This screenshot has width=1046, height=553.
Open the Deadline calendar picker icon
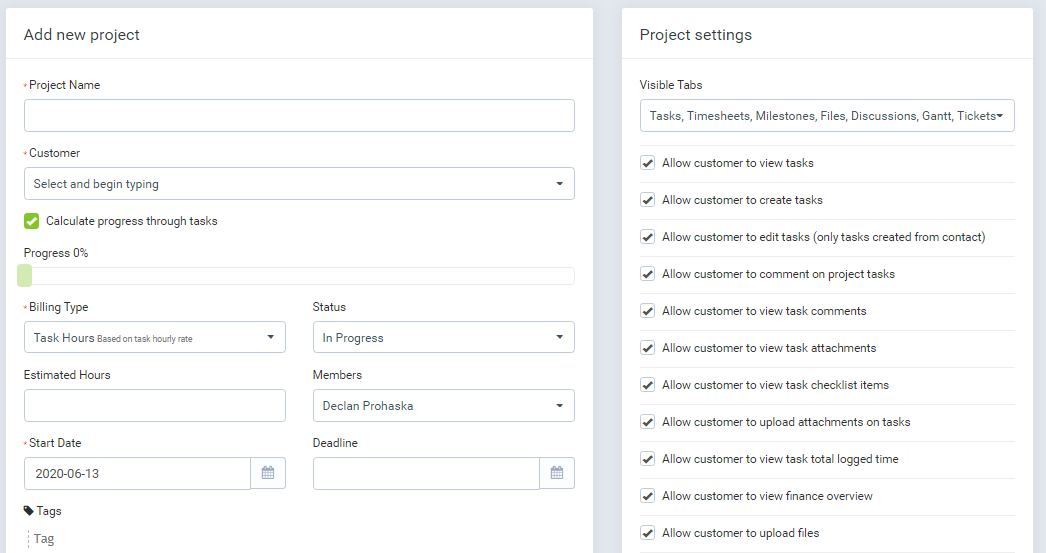point(557,473)
